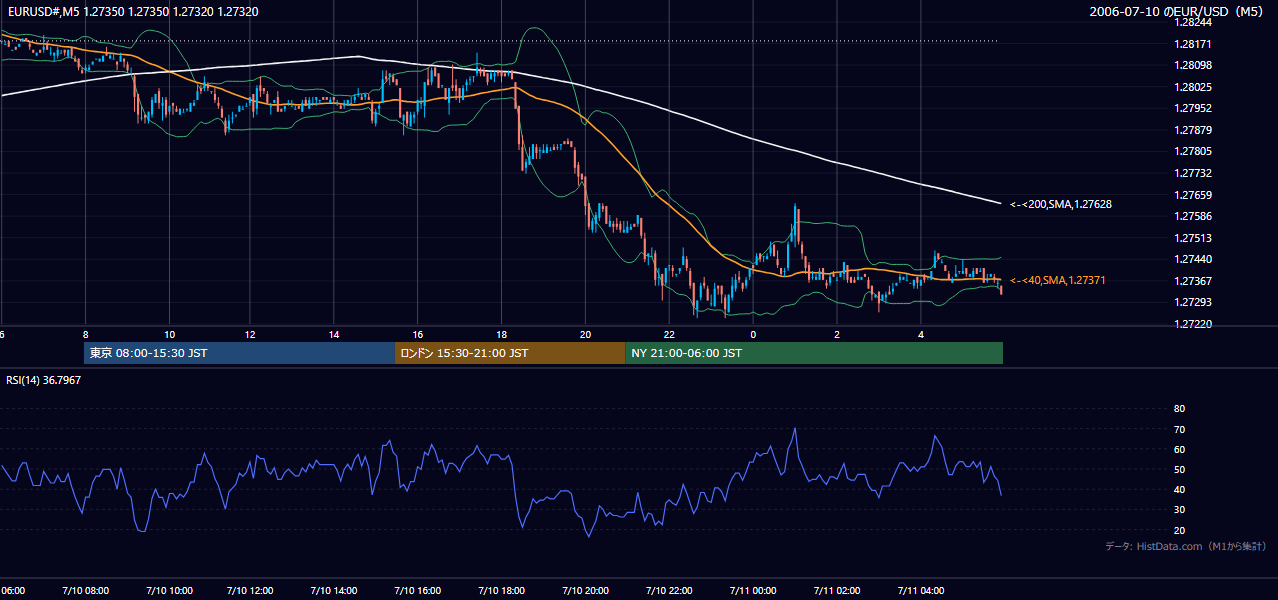This screenshot has width=1278, height=600.
Task: Click the 7/10 14:00 time axis label
Action: 335,591
